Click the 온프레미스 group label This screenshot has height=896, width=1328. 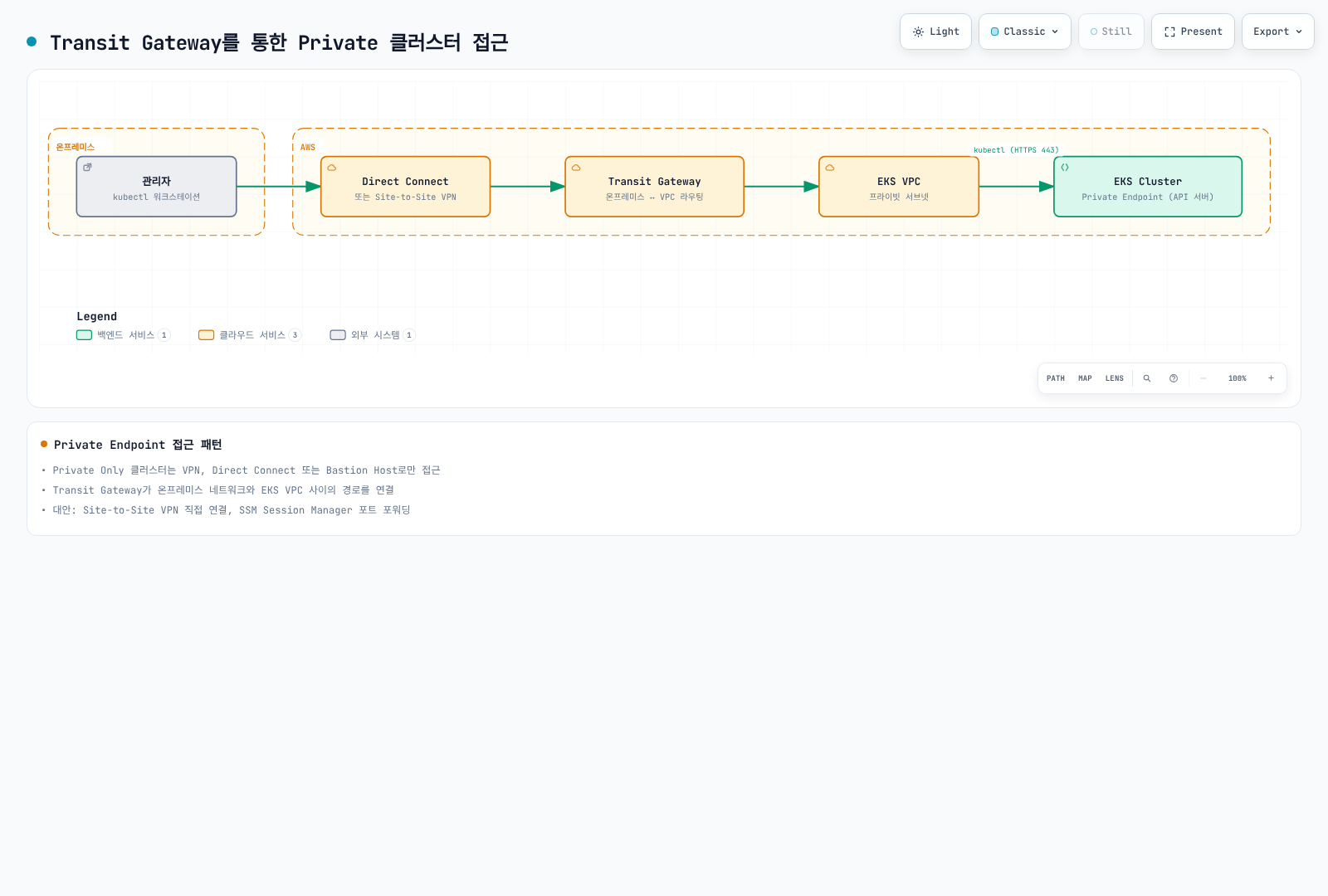pyautogui.click(x=76, y=147)
